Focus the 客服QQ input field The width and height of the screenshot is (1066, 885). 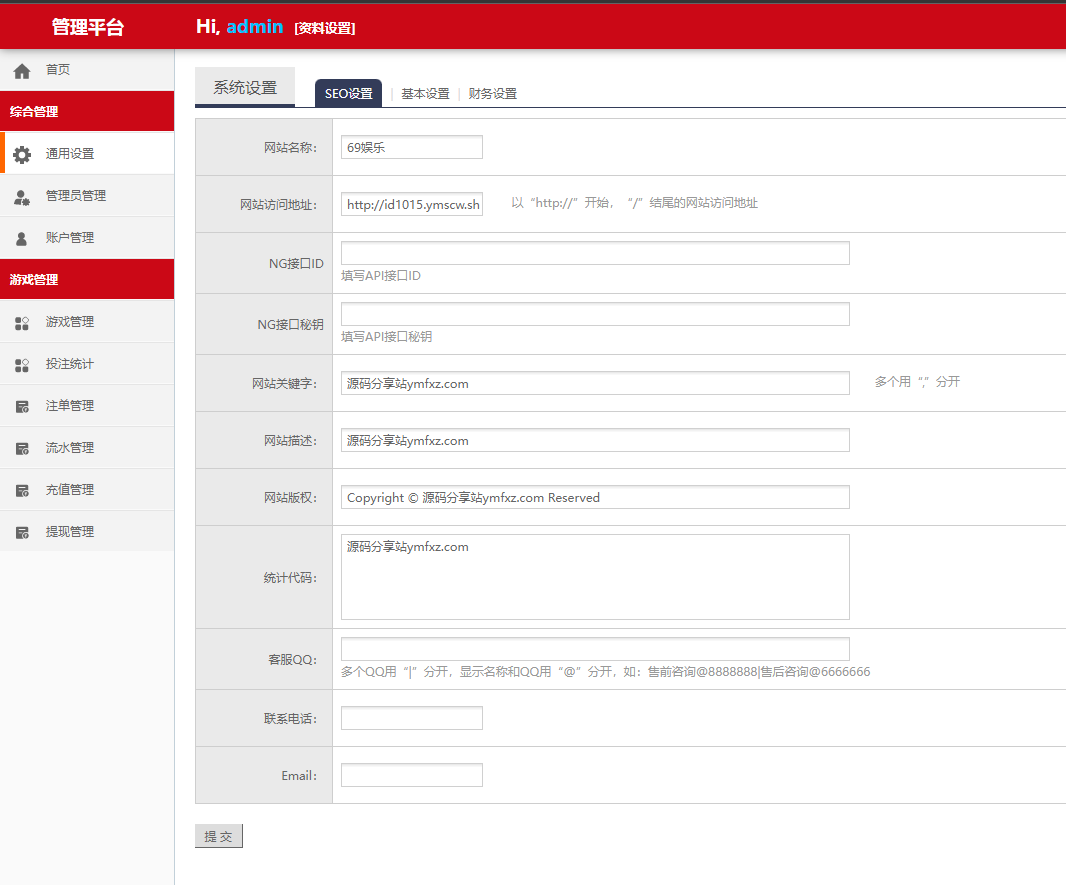click(595, 649)
